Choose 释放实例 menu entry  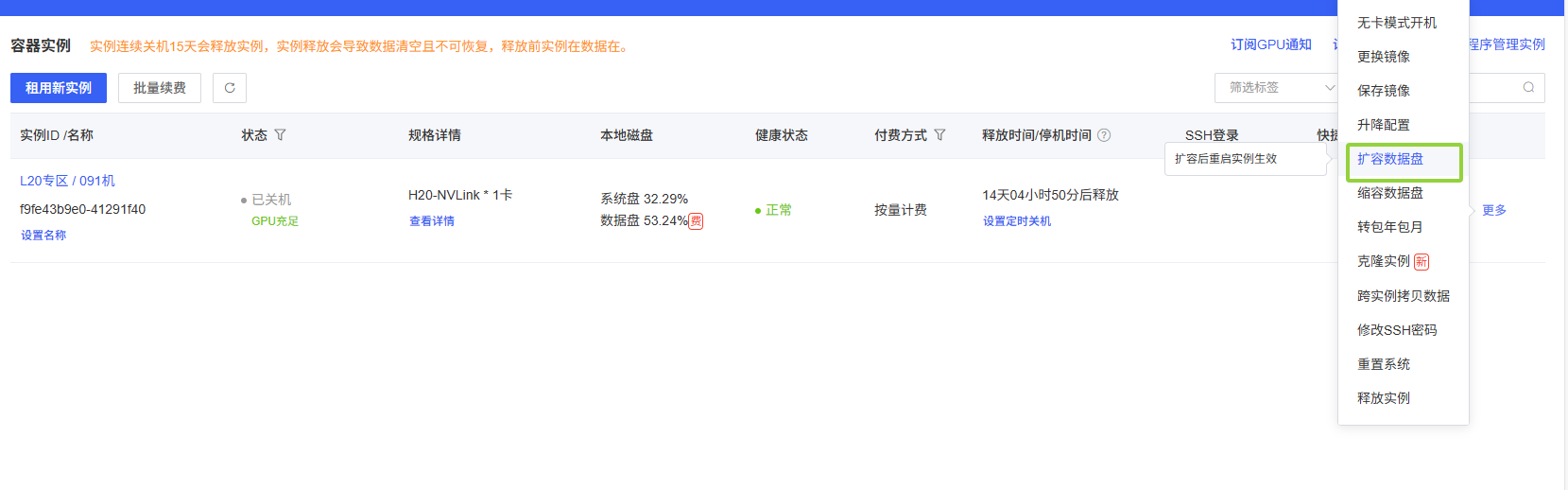(1404, 398)
